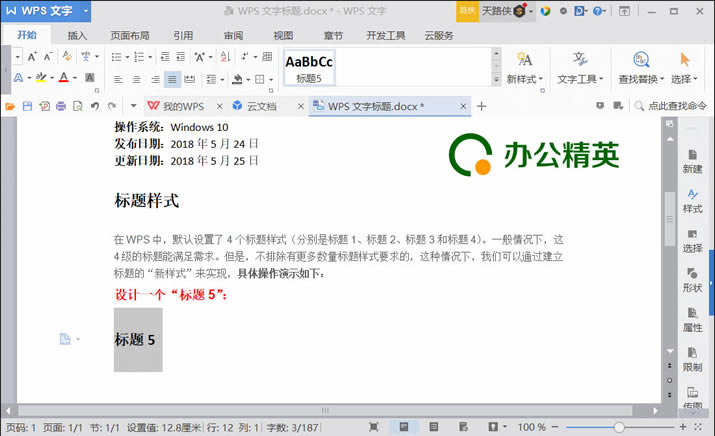Toggle justify alignment
The height and width of the screenshot is (436, 715).
[172, 79]
